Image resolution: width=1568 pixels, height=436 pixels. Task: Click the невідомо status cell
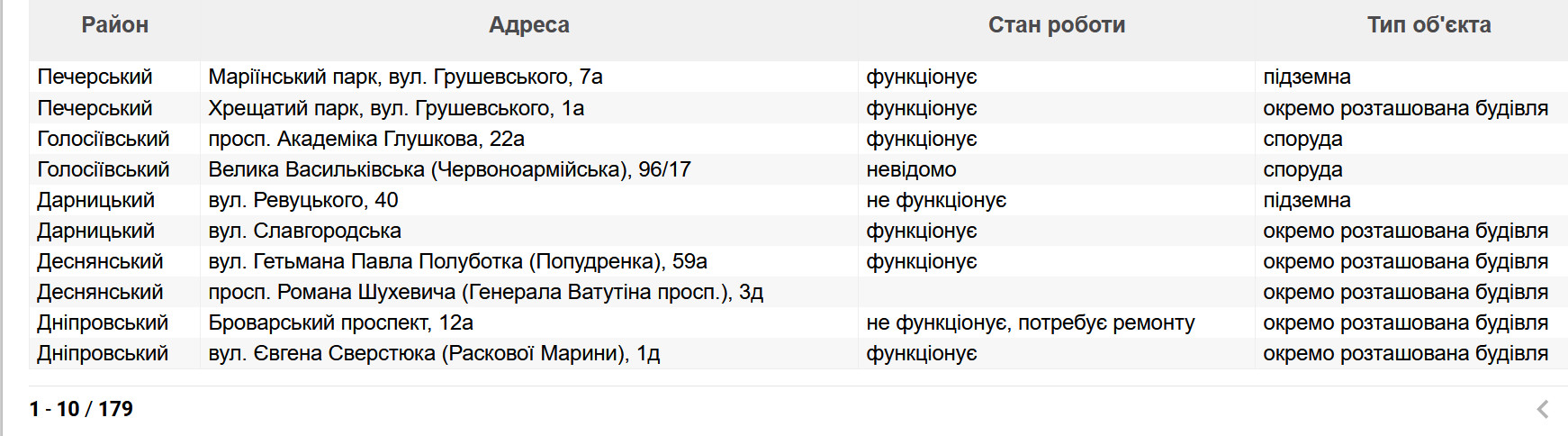[x=911, y=169]
